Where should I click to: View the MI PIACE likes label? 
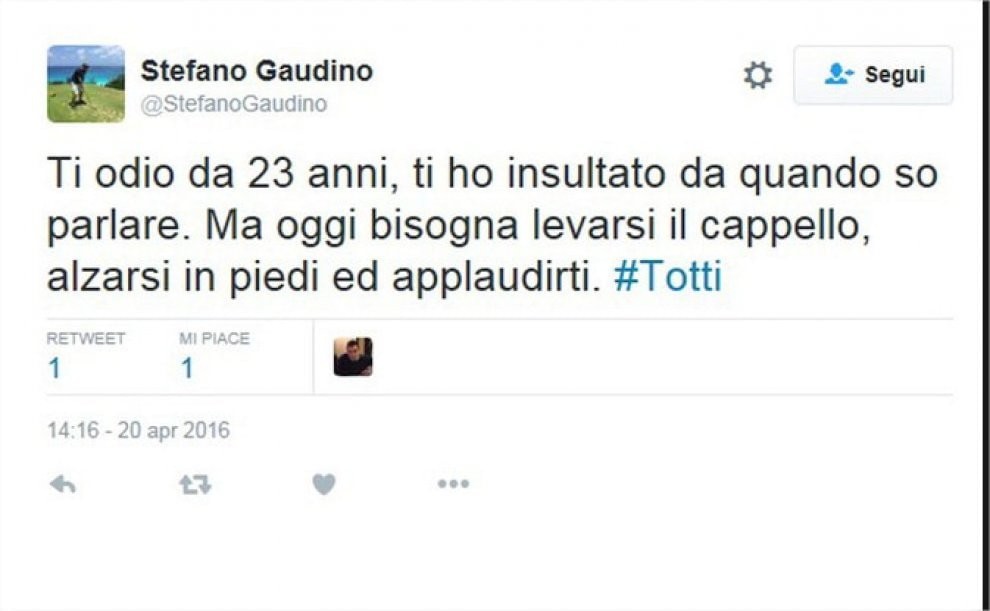[x=214, y=339]
